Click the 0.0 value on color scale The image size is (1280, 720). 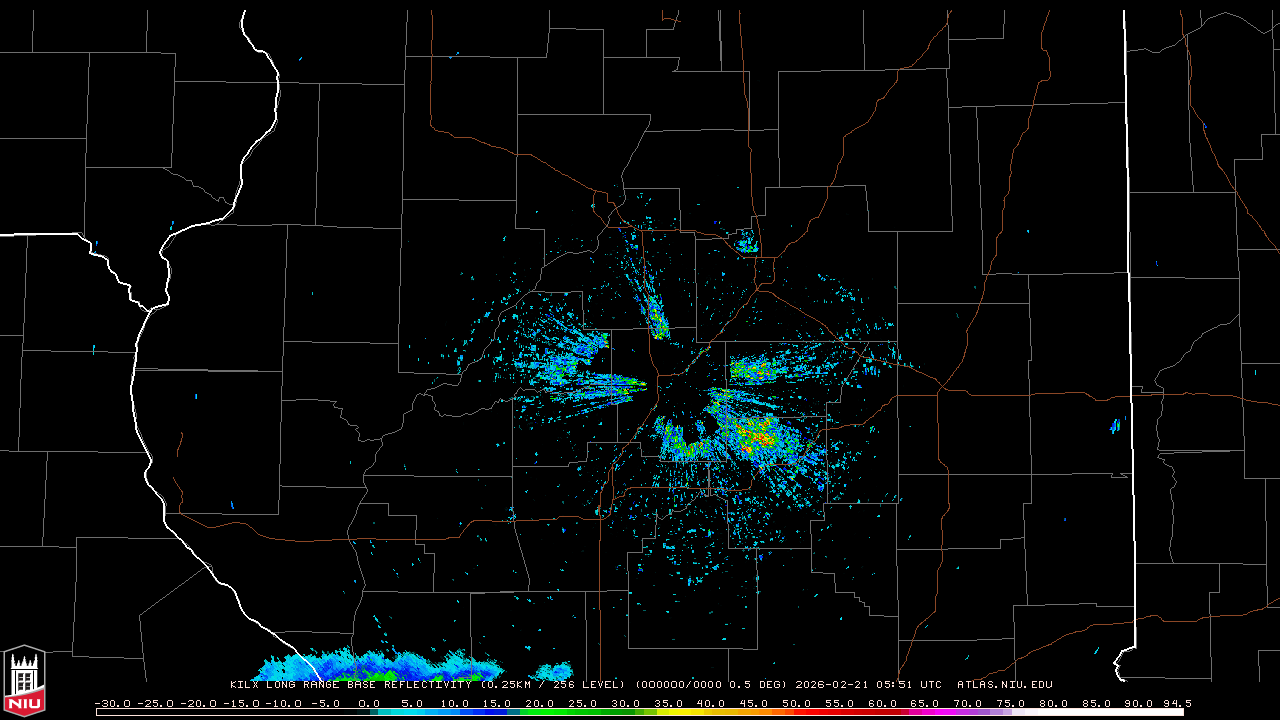tap(368, 703)
